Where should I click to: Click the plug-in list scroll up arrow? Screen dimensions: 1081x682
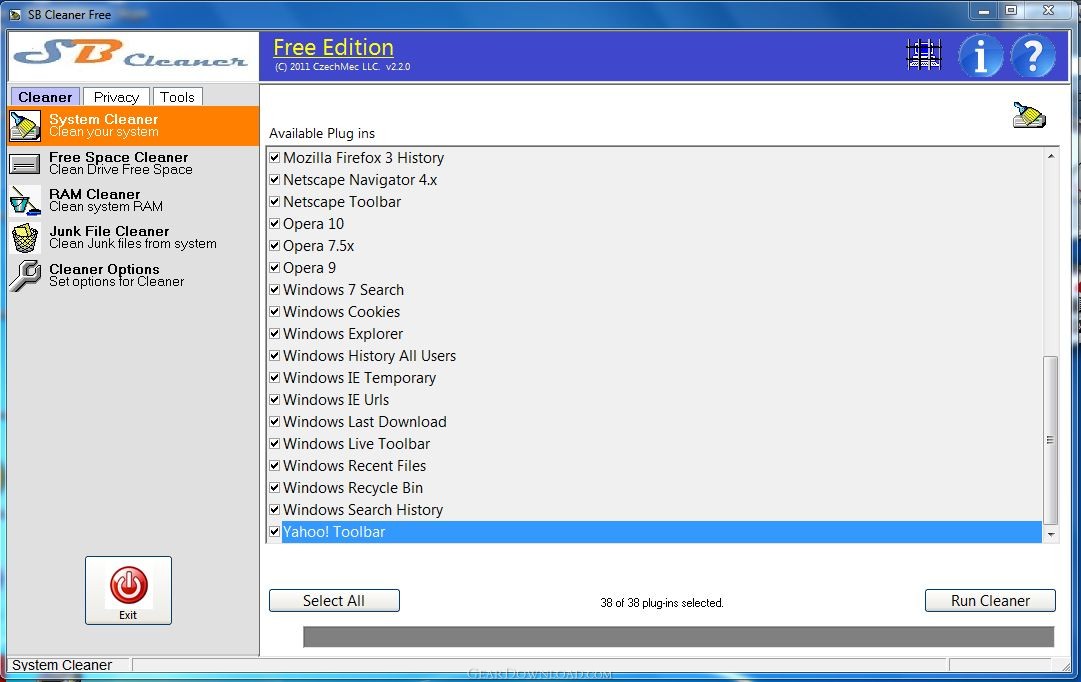[1051, 156]
